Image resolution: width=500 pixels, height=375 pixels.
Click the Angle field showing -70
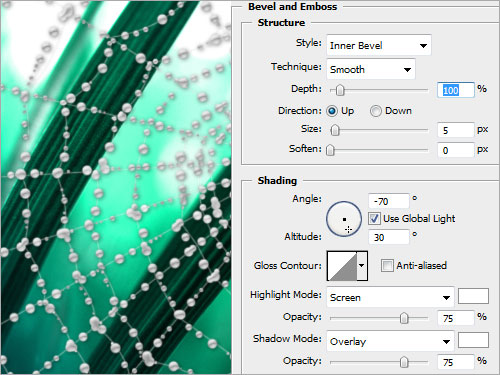click(389, 201)
